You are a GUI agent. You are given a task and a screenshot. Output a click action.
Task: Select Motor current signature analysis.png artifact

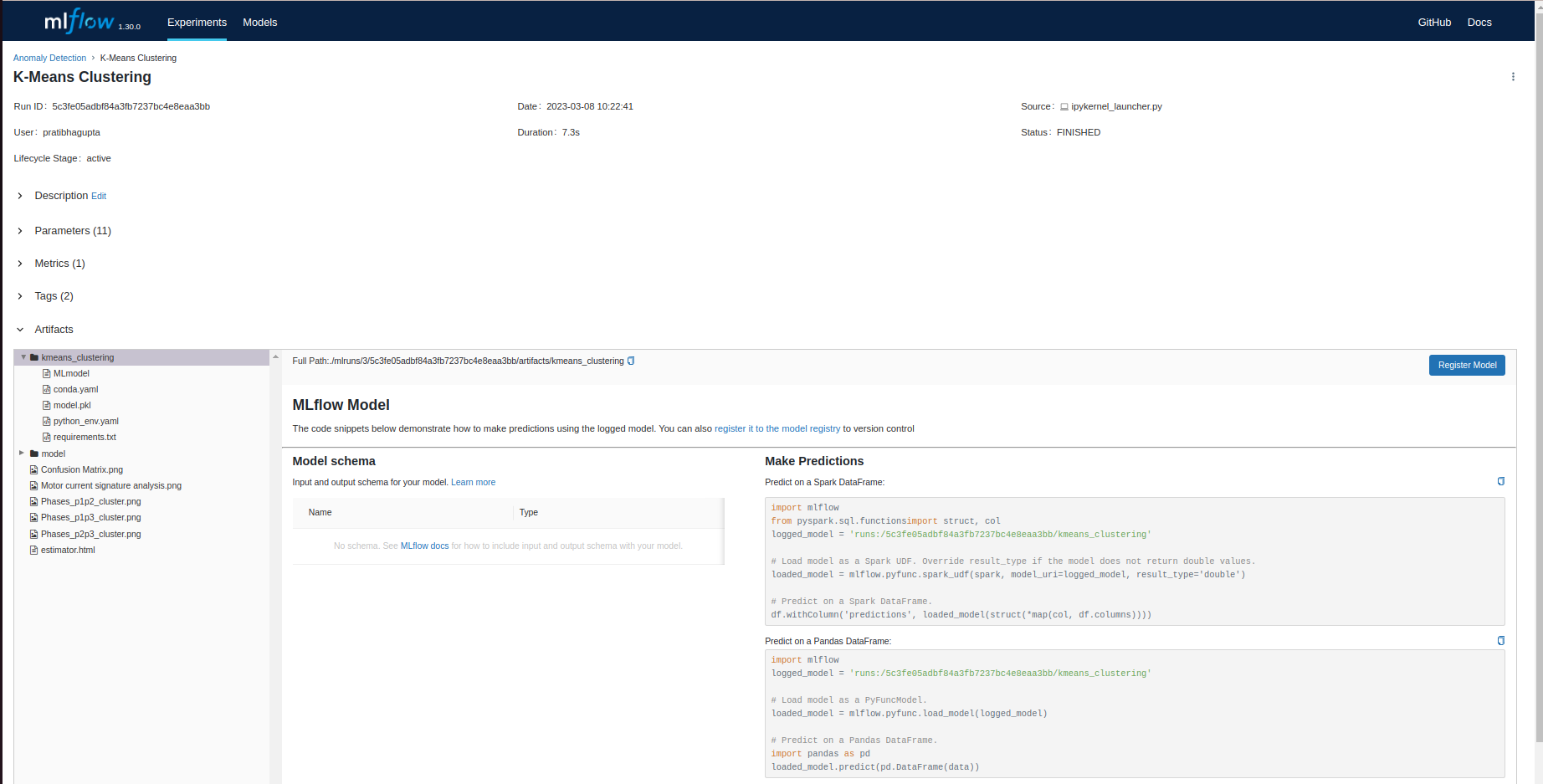tap(111, 485)
